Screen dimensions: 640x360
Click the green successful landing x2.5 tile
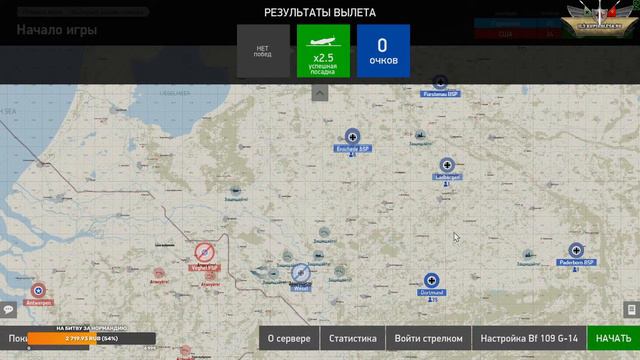pos(323,51)
